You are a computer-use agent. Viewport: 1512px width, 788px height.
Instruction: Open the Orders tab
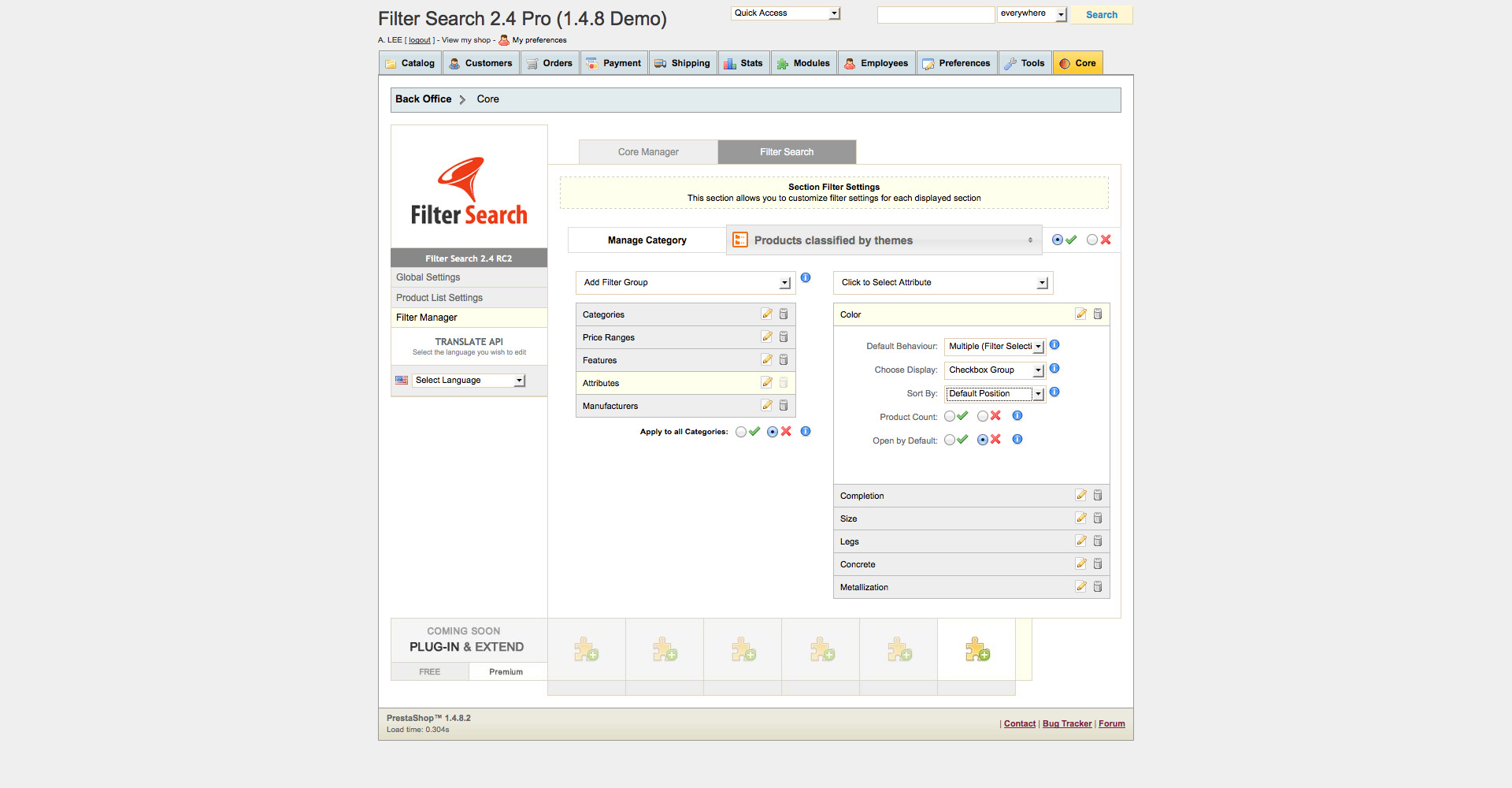pos(550,63)
